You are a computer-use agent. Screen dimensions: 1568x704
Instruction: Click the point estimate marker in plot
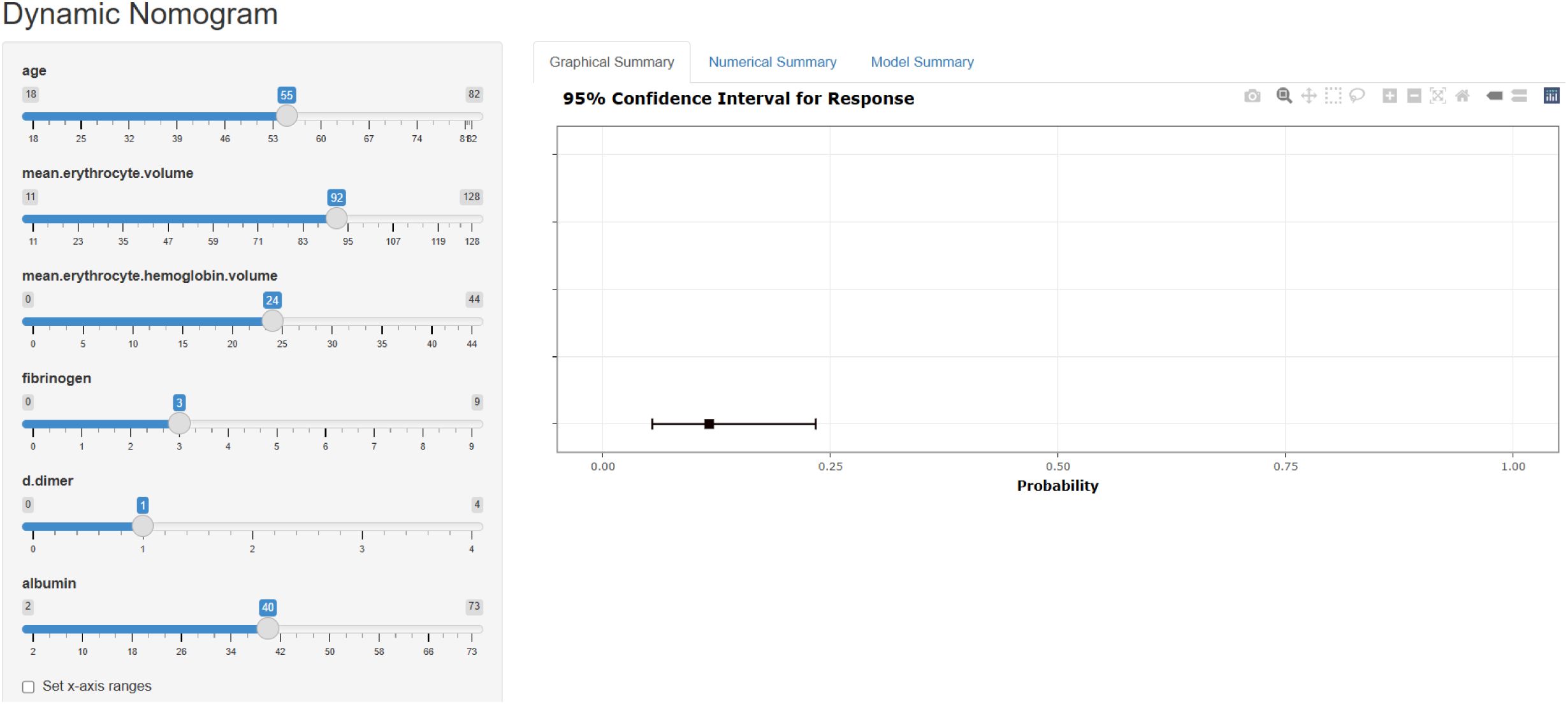click(709, 424)
